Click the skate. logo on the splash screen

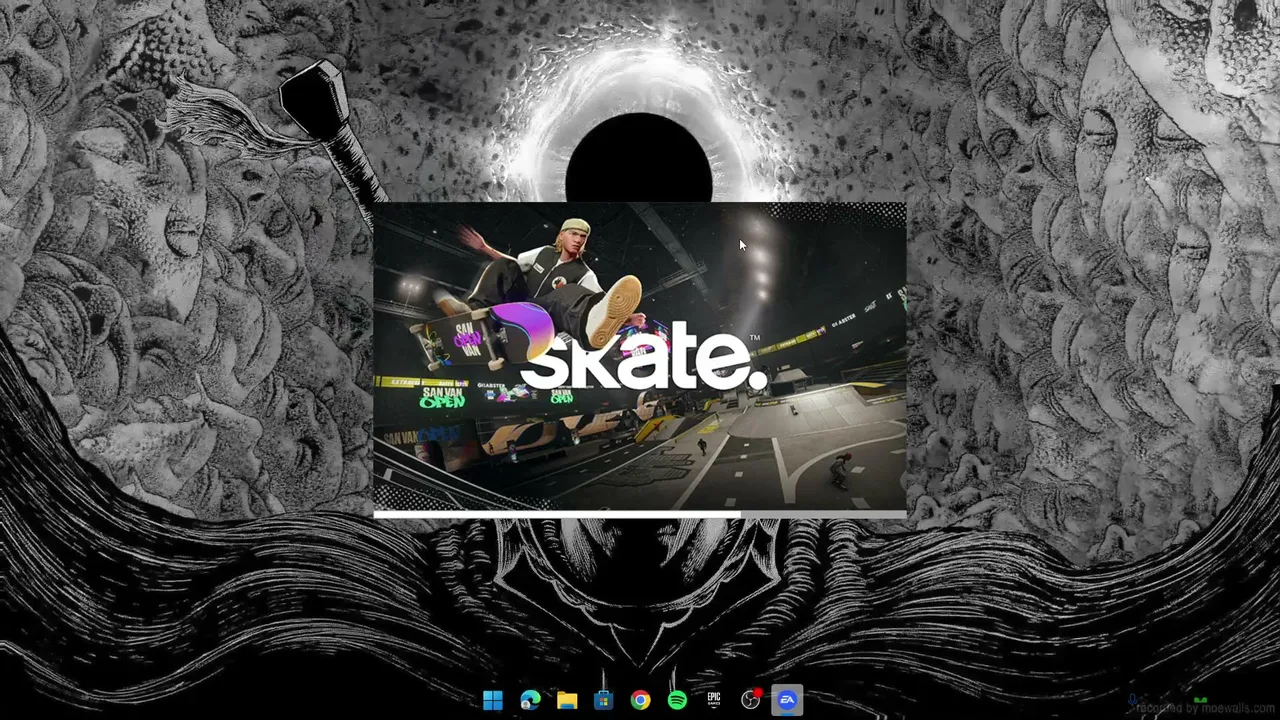pos(644,355)
